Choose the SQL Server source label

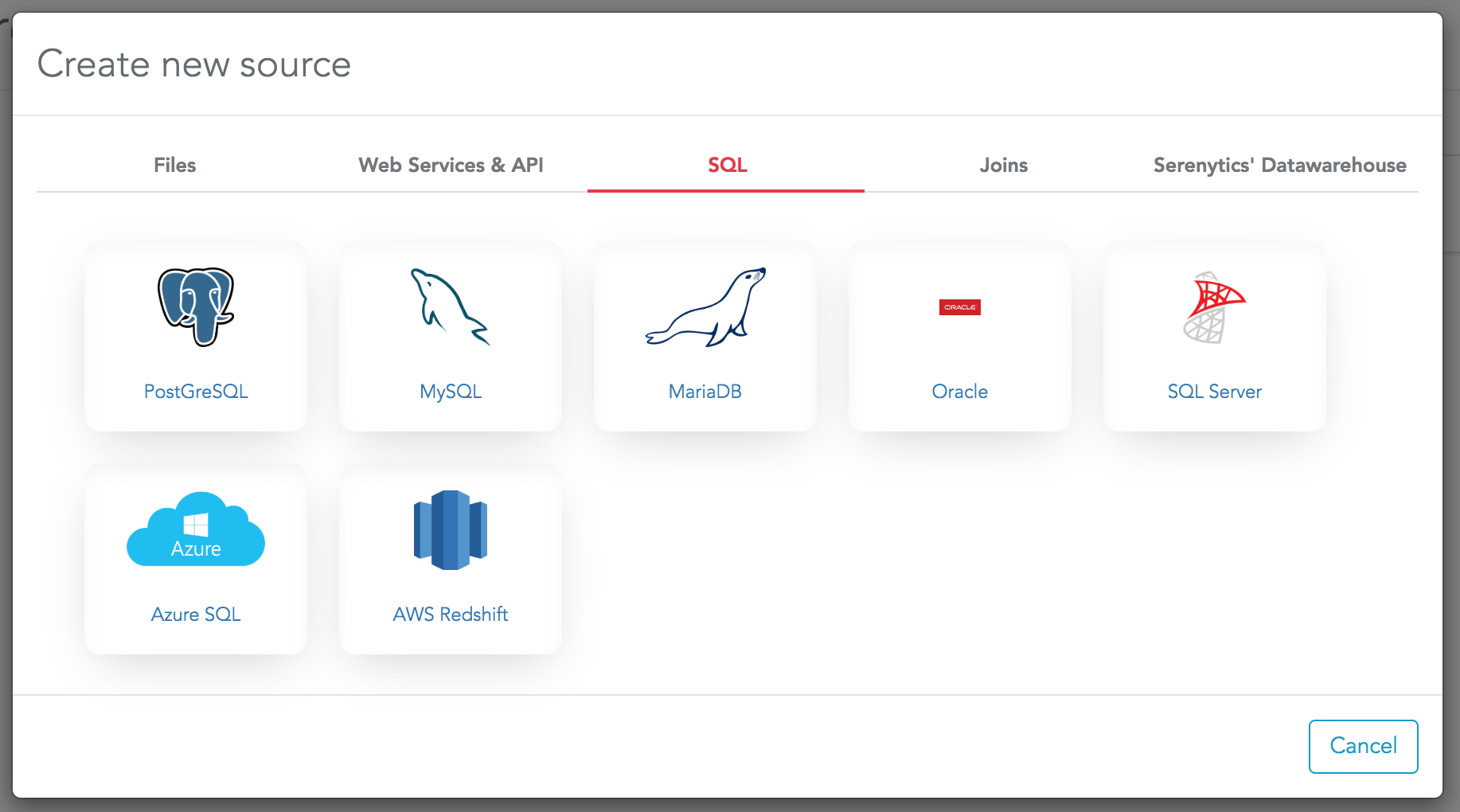click(x=1215, y=392)
